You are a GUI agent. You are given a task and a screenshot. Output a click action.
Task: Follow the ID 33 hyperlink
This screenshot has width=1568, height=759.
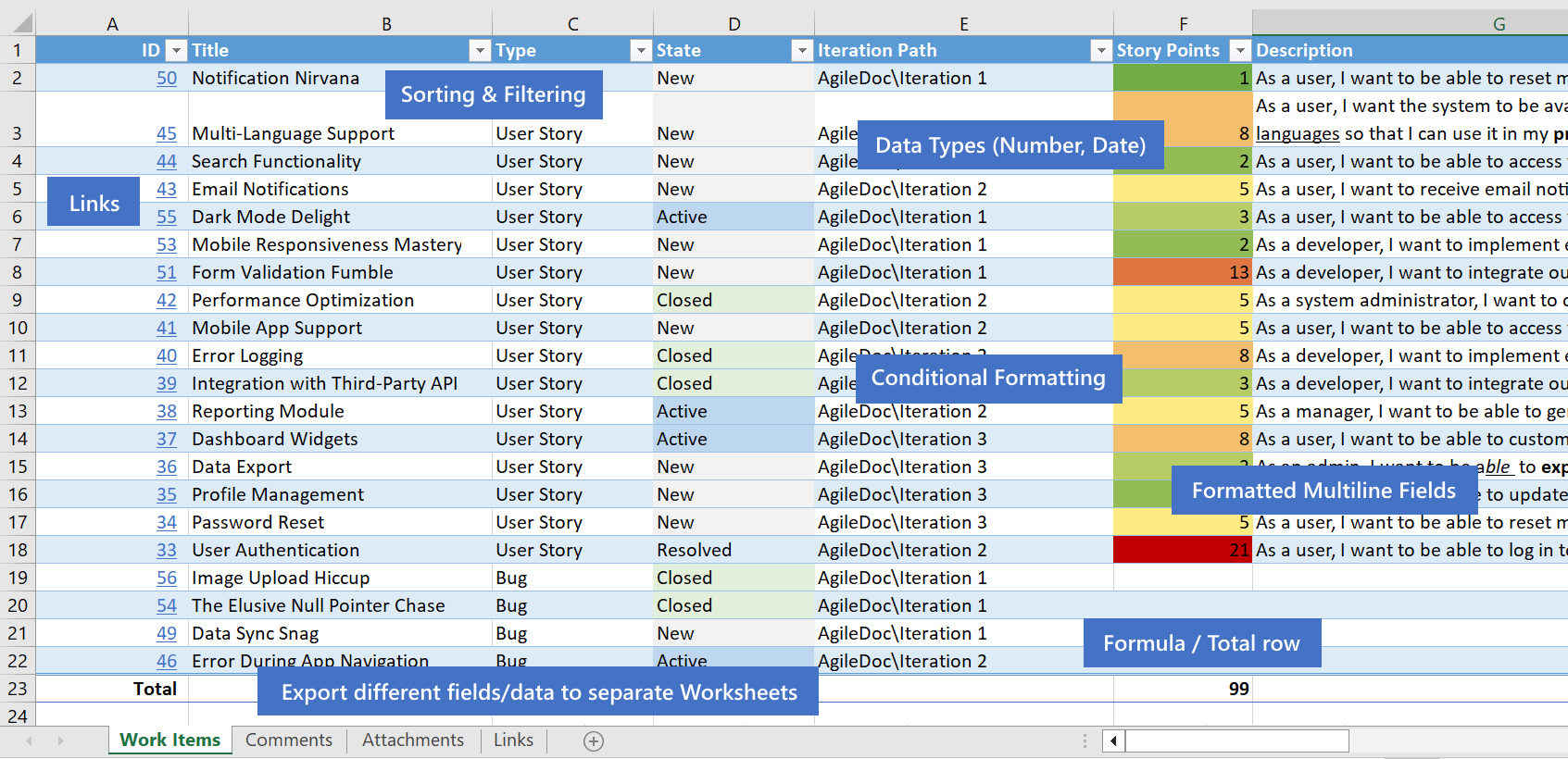coord(167,551)
